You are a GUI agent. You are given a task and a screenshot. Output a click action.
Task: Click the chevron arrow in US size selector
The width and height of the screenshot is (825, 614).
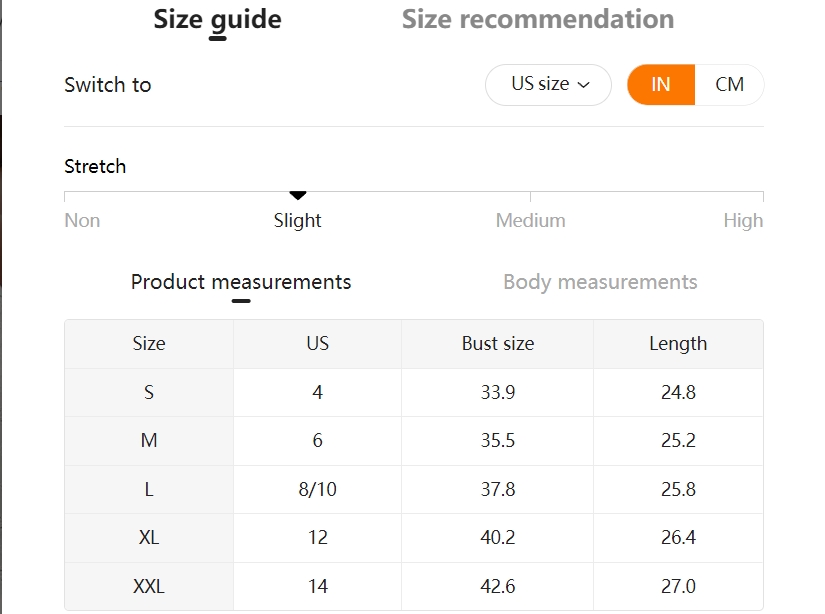point(583,85)
